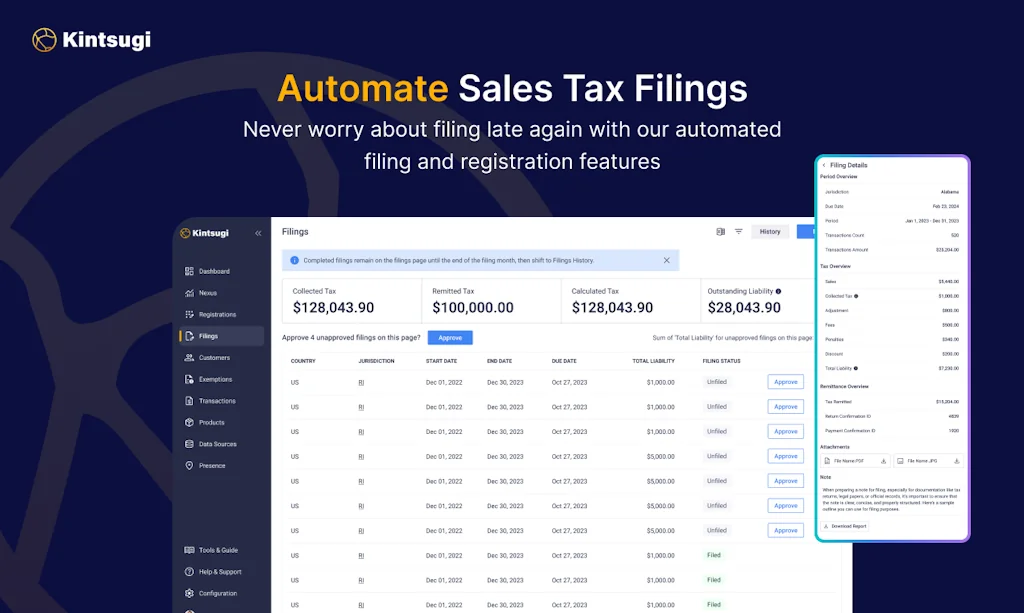Click the Nexus chart icon
This screenshot has width=1024, height=613.
point(189,293)
